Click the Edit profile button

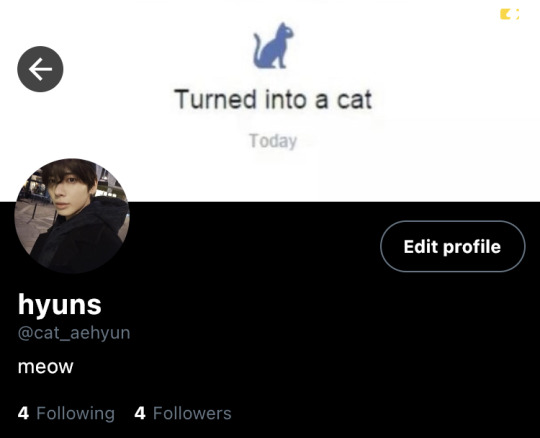click(x=453, y=246)
